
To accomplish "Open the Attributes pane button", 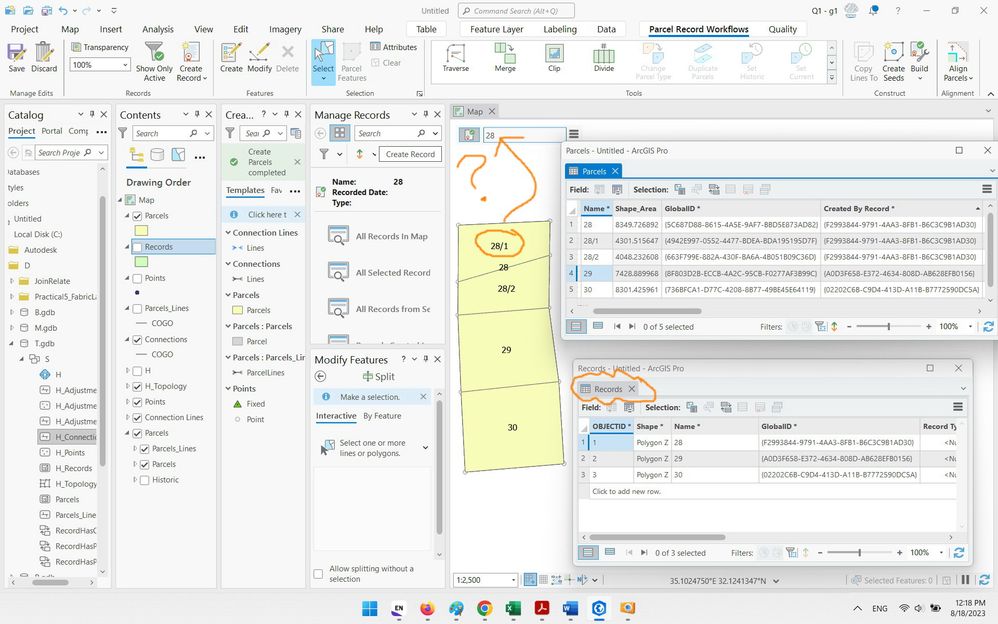I will 393,47.
